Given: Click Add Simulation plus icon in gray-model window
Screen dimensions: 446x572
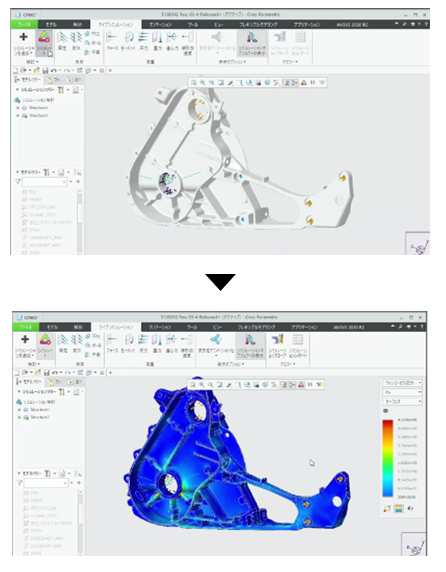Looking at the screenshot, I should tap(23, 37).
